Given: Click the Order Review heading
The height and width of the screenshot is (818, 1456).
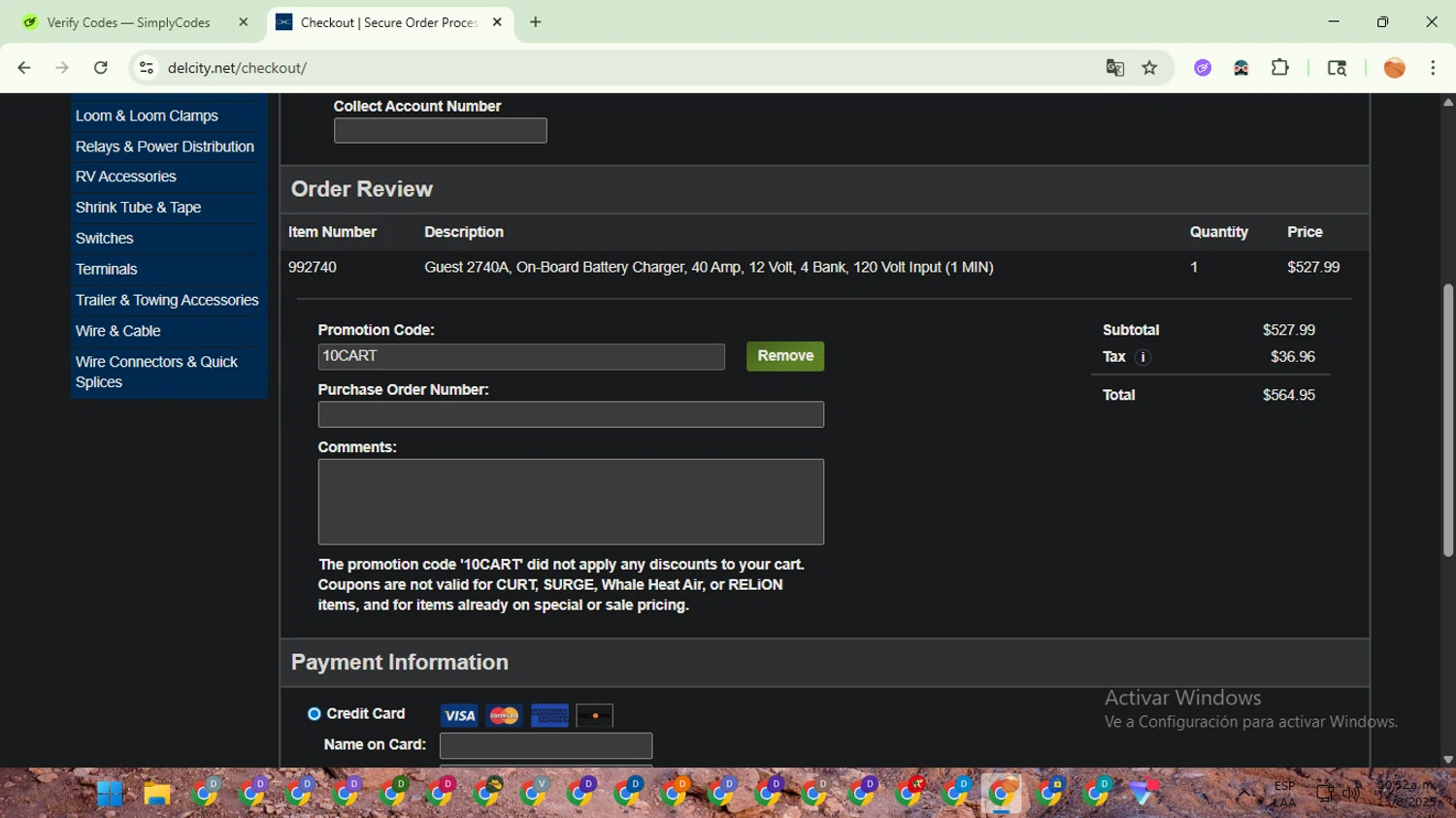Looking at the screenshot, I should tap(362, 189).
